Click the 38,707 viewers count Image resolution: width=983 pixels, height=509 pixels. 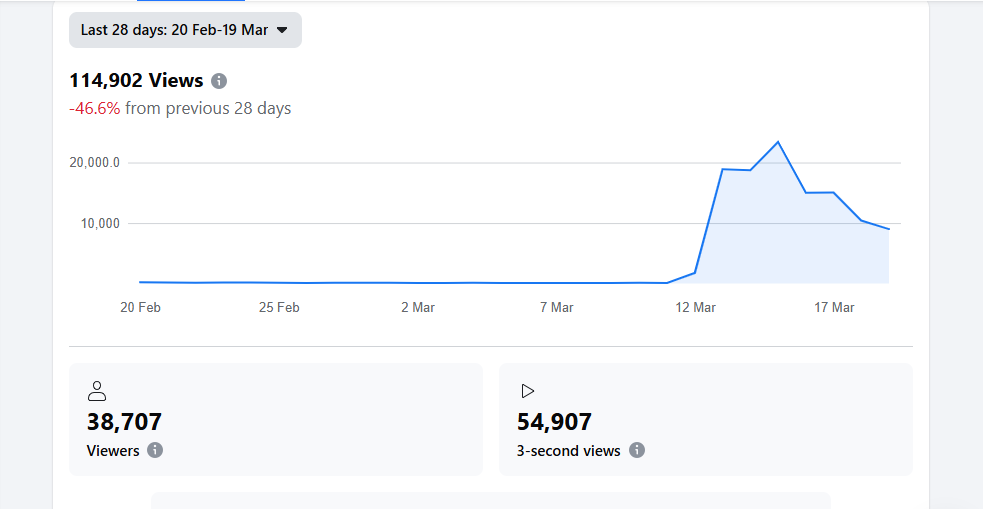click(x=124, y=422)
